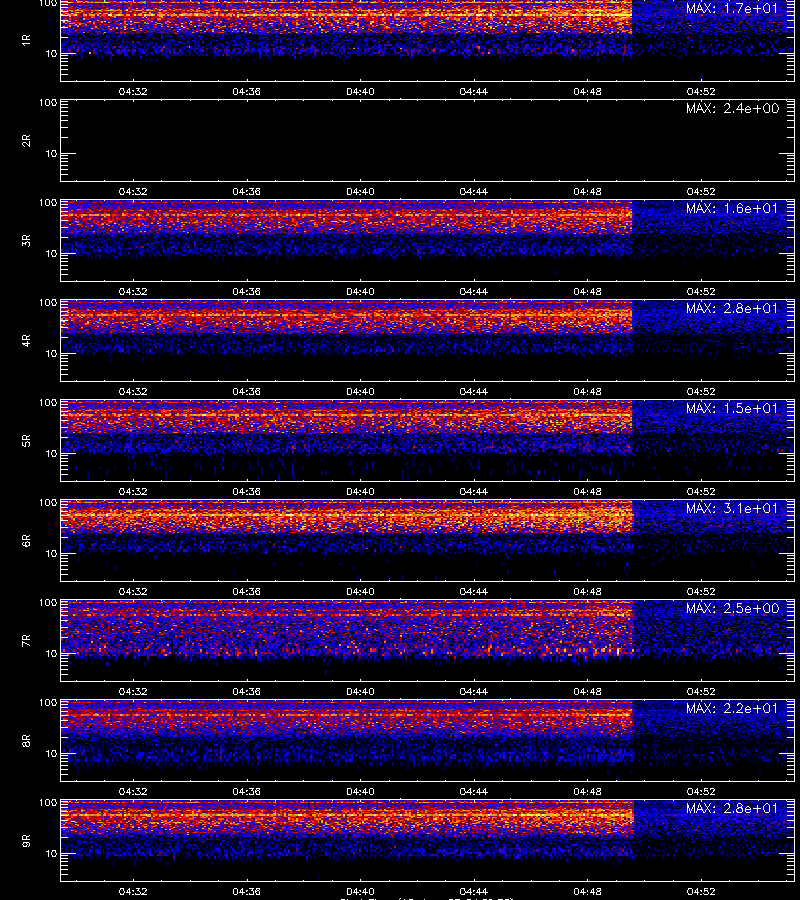Click the 04:48 time label under 5R panel
Image resolution: width=800 pixels, height=900 pixels.
point(588,492)
